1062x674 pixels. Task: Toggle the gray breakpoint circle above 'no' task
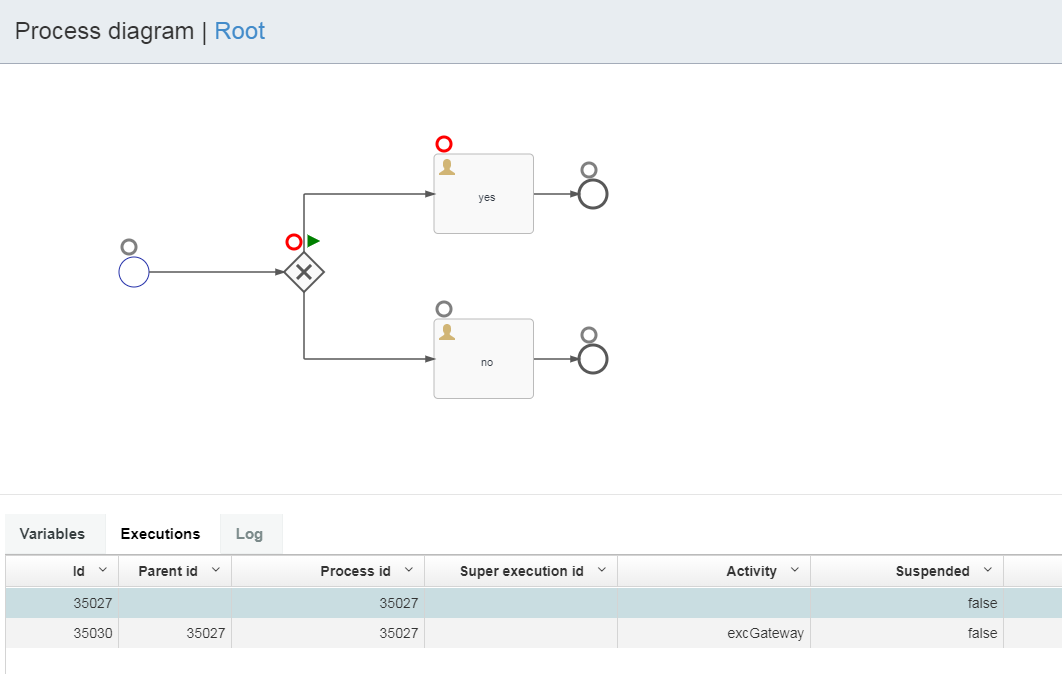pos(444,309)
